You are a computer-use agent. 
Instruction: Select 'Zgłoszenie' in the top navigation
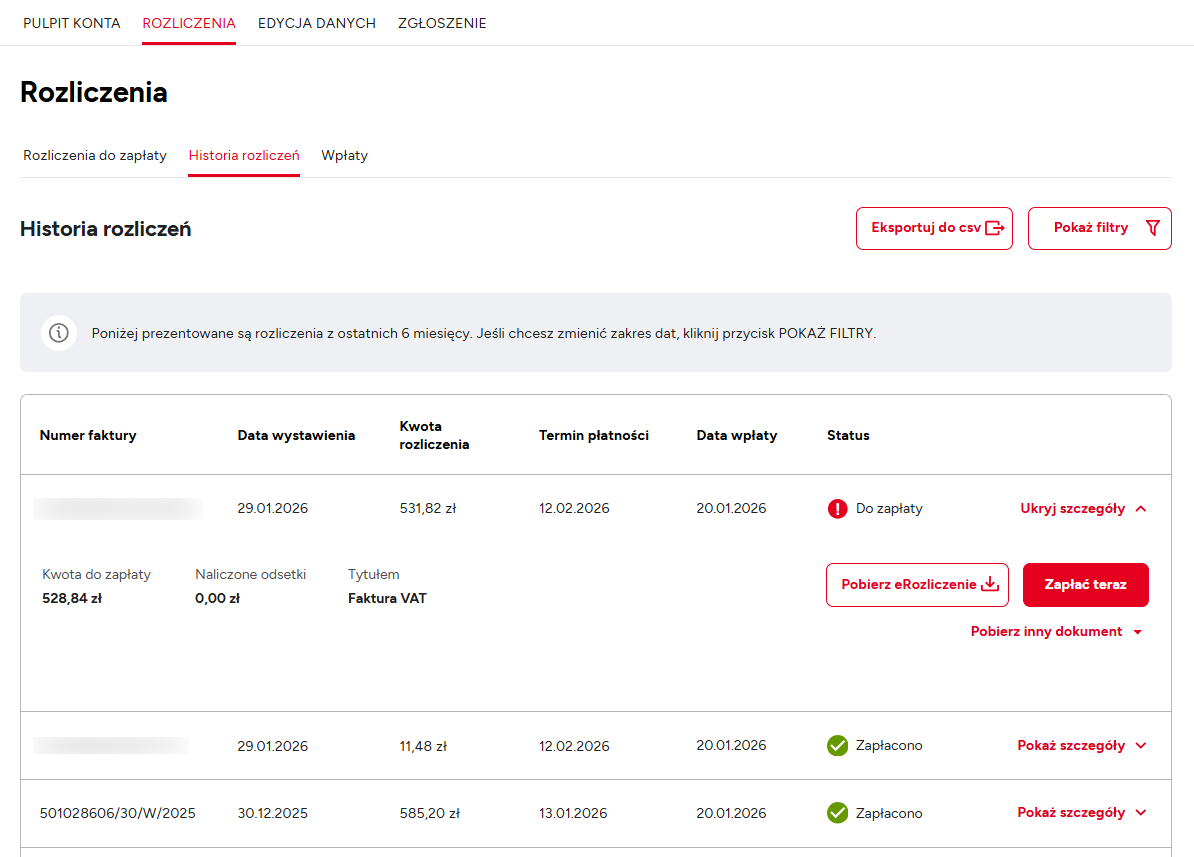(x=442, y=23)
